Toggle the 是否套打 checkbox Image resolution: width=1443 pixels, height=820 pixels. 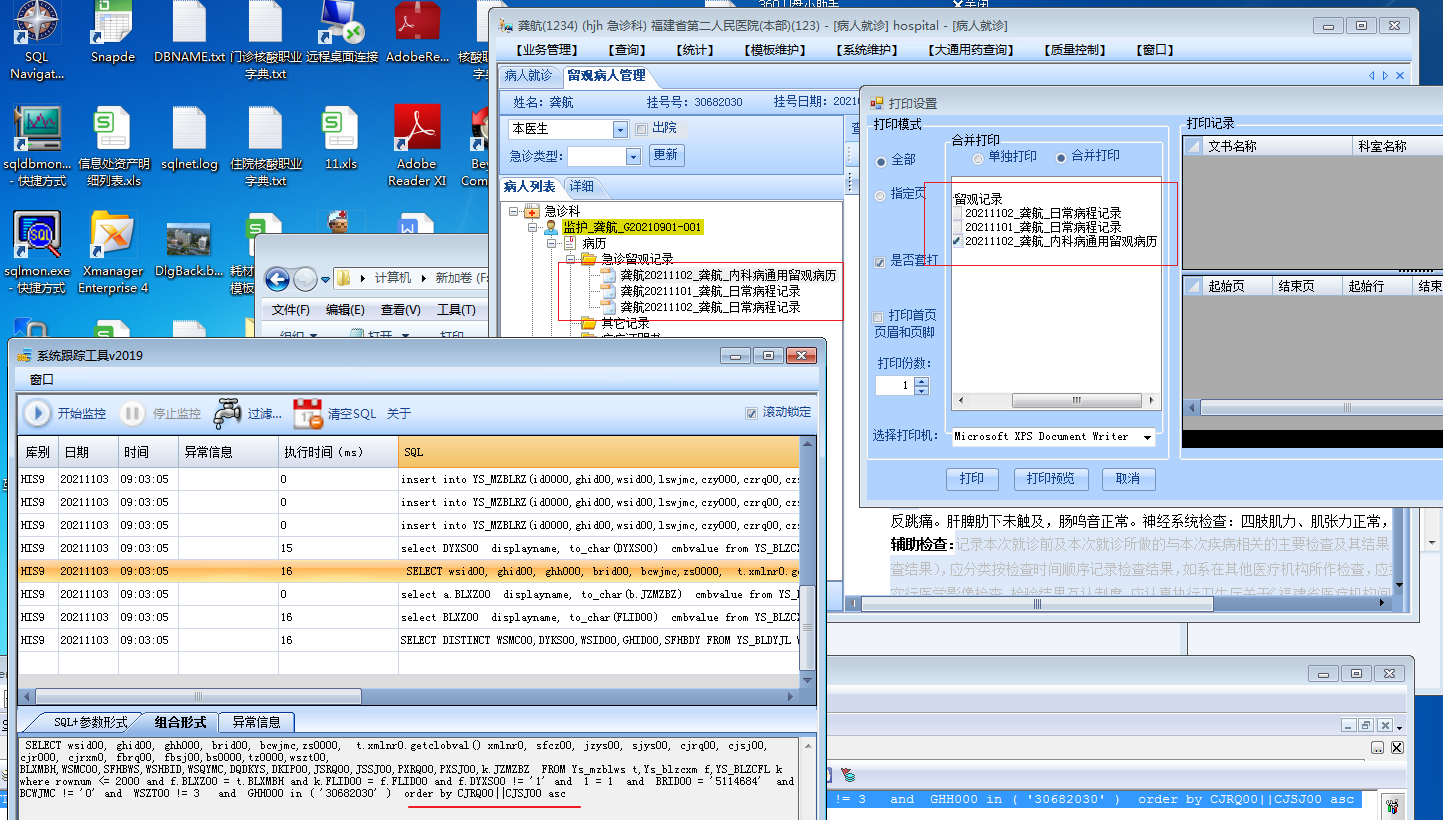coord(879,262)
